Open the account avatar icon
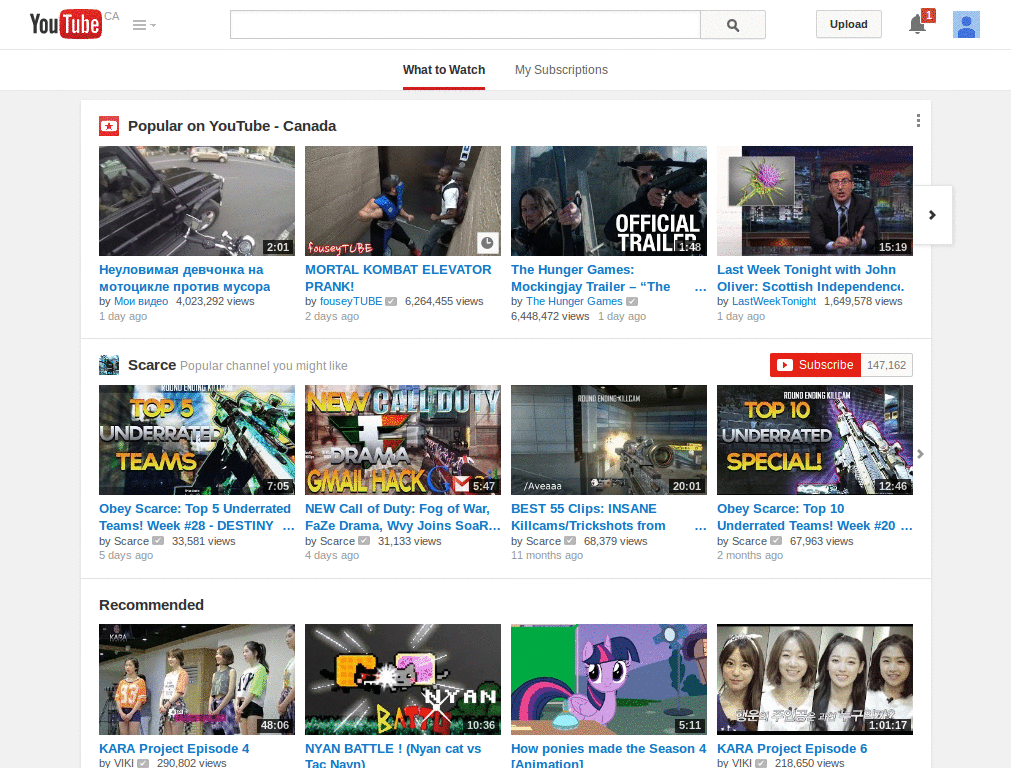Image resolution: width=1024 pixels, height=768 pixels. [966, 25]
